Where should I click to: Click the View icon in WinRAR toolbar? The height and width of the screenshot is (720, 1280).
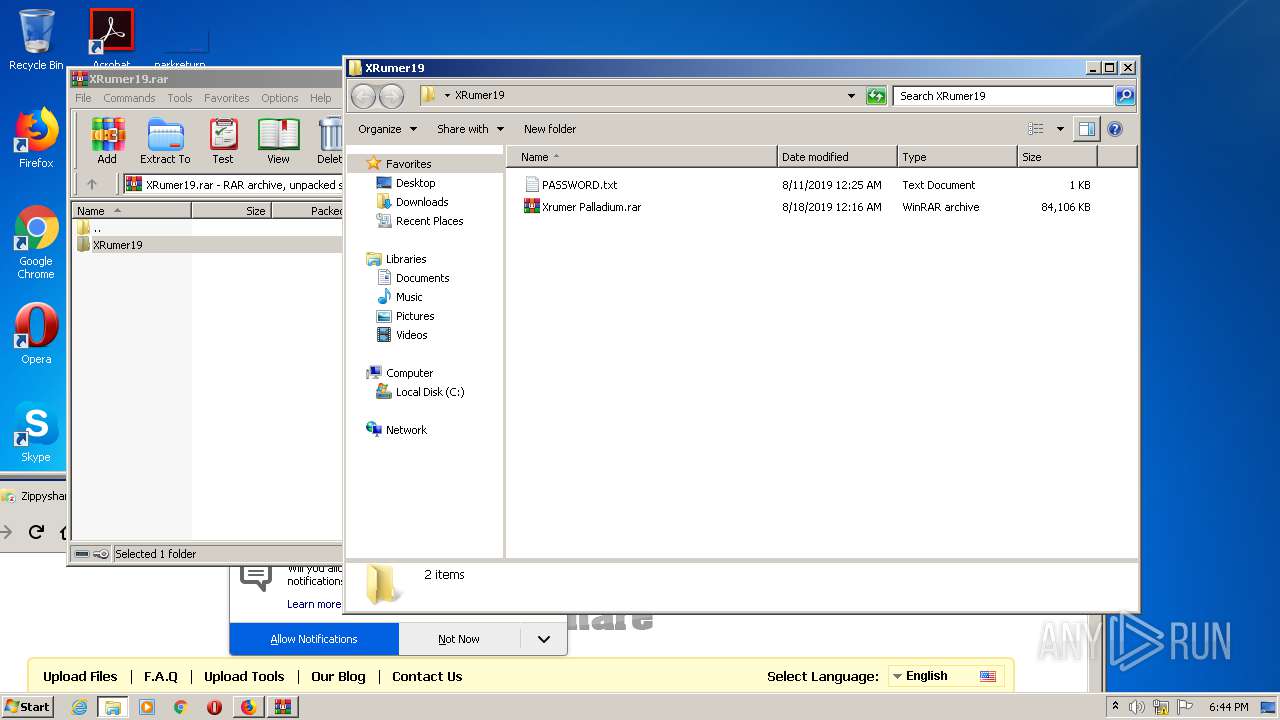pyautogui.click(x=278, y=140)
